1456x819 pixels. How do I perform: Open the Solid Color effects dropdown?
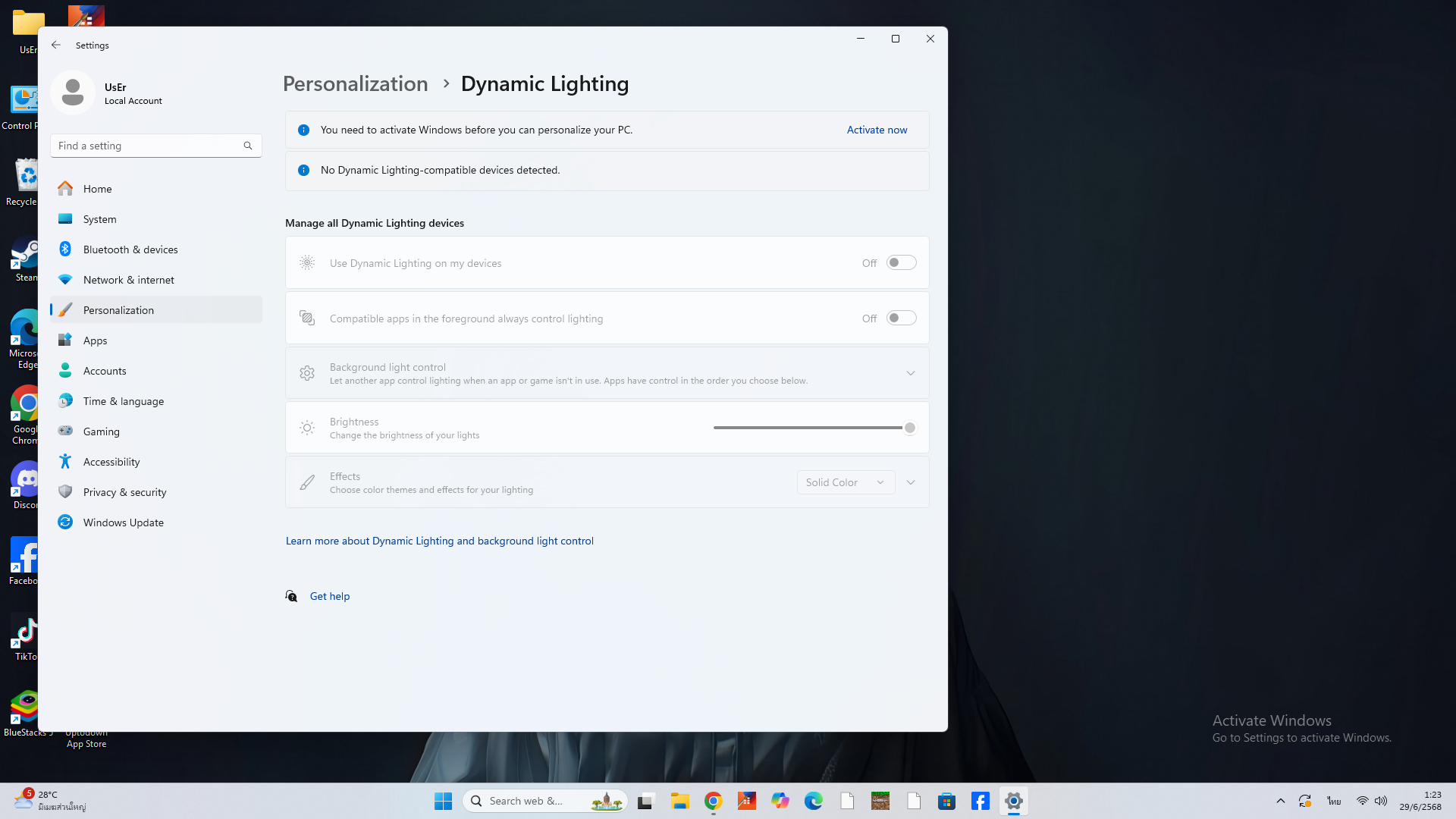click(x=846, y=482)
